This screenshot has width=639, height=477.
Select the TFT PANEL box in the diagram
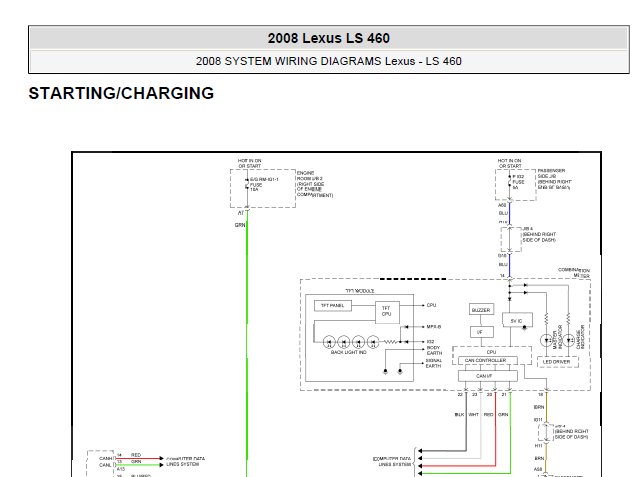pyautogui.click(x=333, y=305)
